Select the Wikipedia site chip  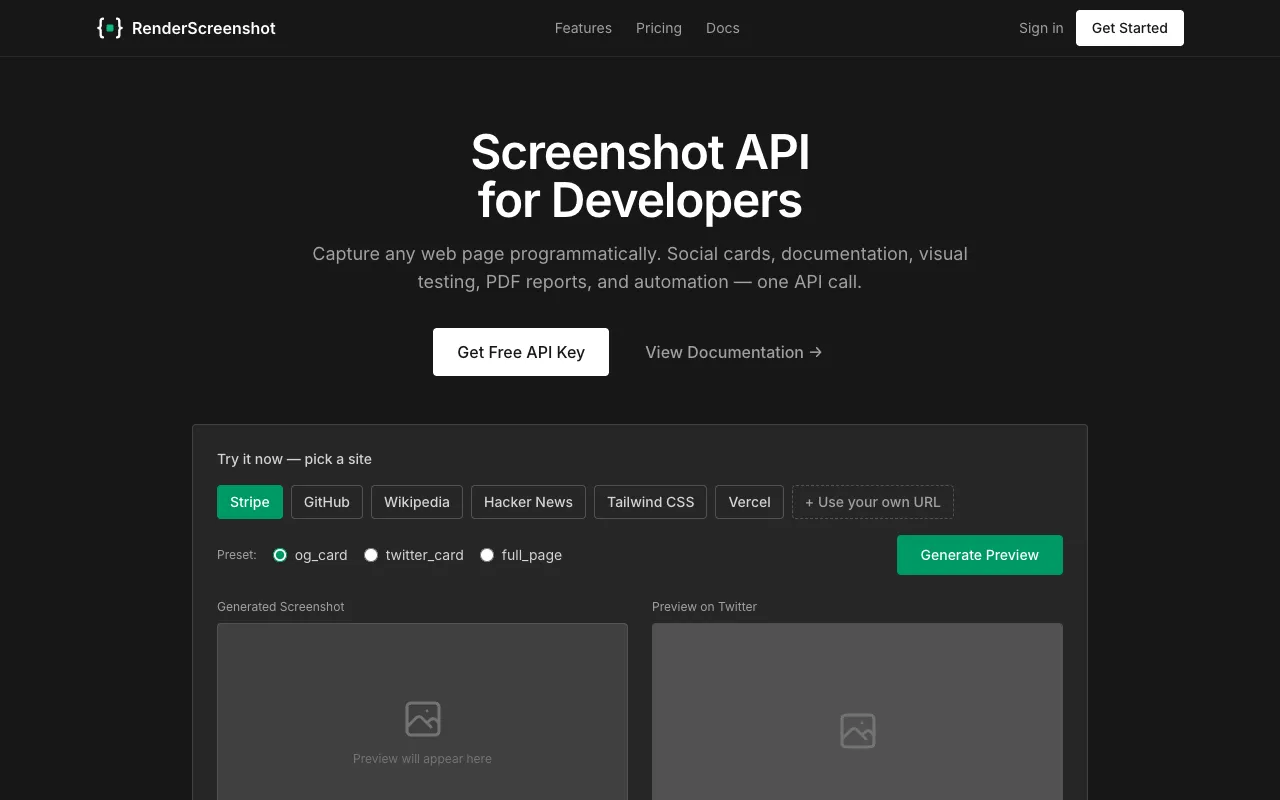[417, 502]
